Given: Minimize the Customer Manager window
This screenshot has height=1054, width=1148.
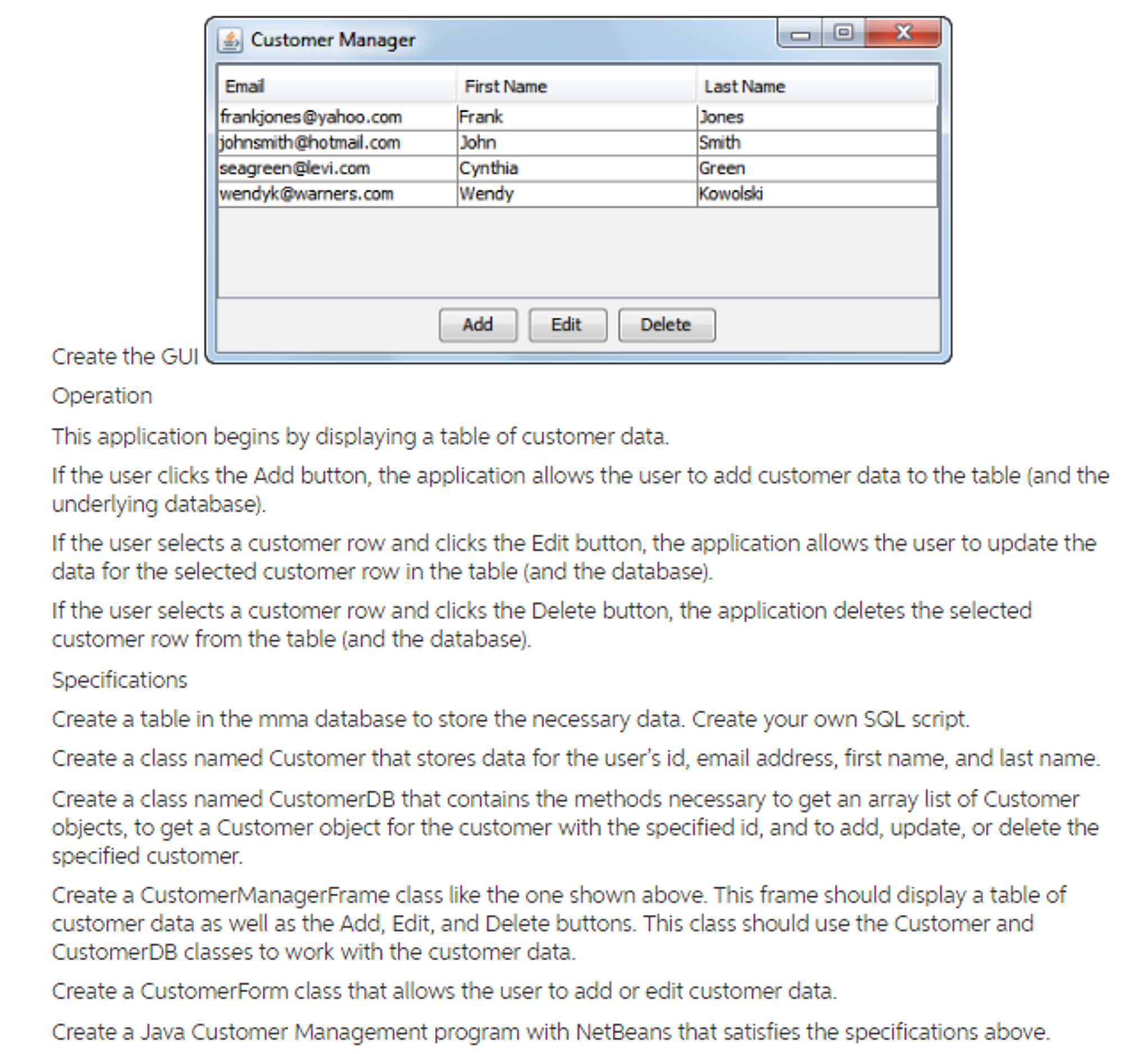Looking at the screenshot, I should click(x=800, y=34).
